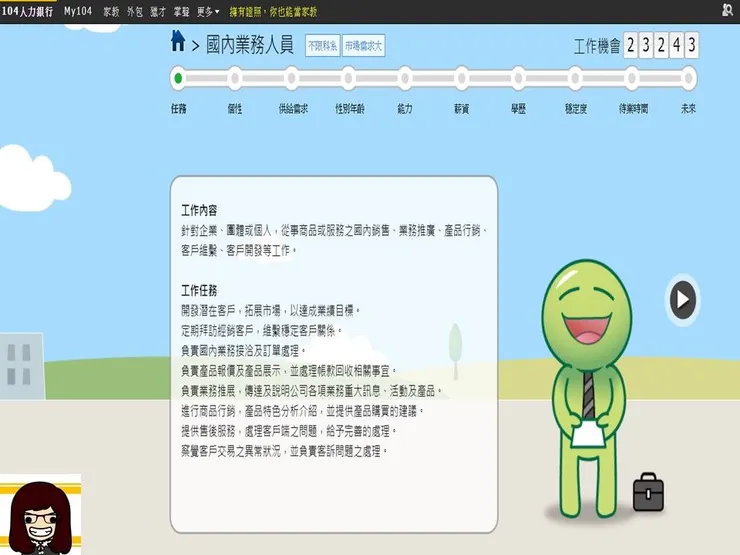The height and width of the screenshot is (555, 740).
Task: Expand the 更多 dropdown menu
Action: pyautogui.click(x=208, y=12)
